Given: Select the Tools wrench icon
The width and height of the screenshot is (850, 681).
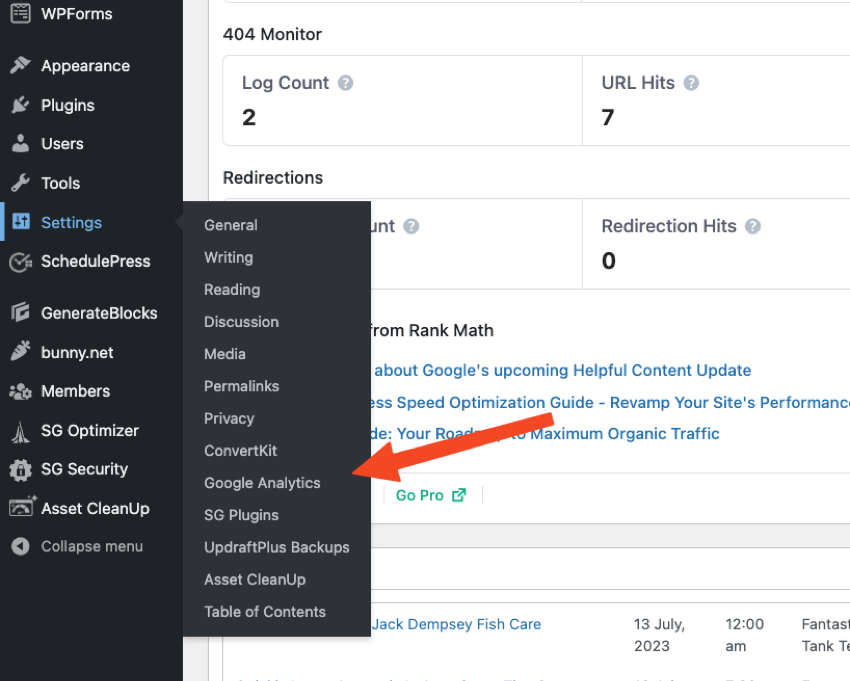Looking at the screenshot, I should (x=22, y=183).
